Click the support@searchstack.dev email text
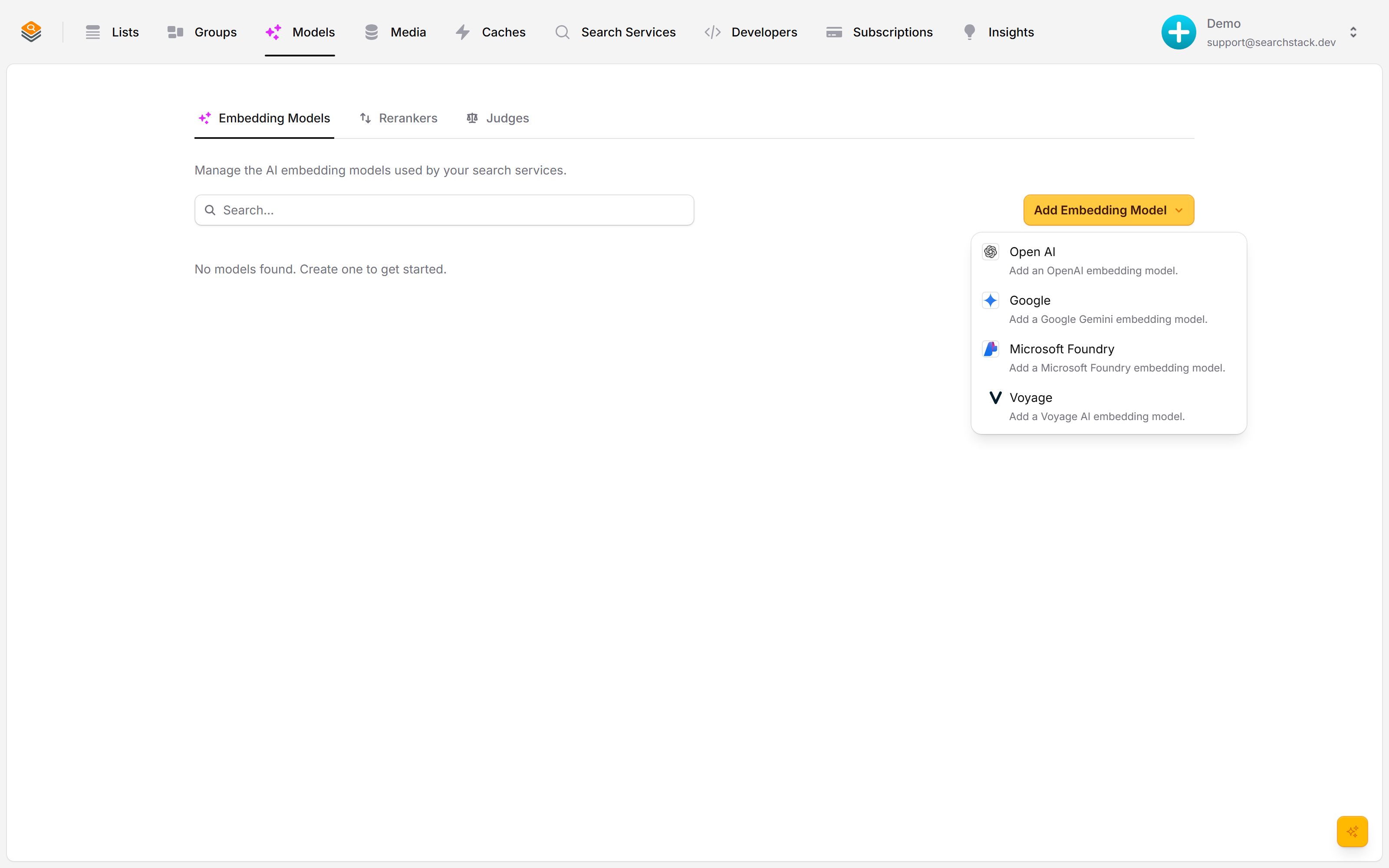Viewport: 1389px width, 868px height. [1271, 43]
